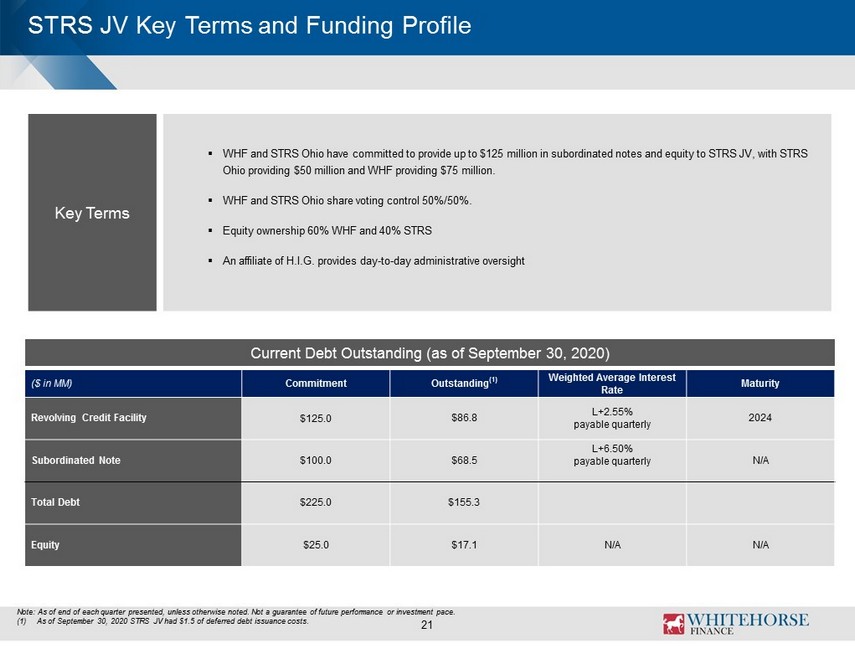Click the '$125.0' commitment cell
The width and height of the screenshot is (855, 654).
tap(316, 418)
